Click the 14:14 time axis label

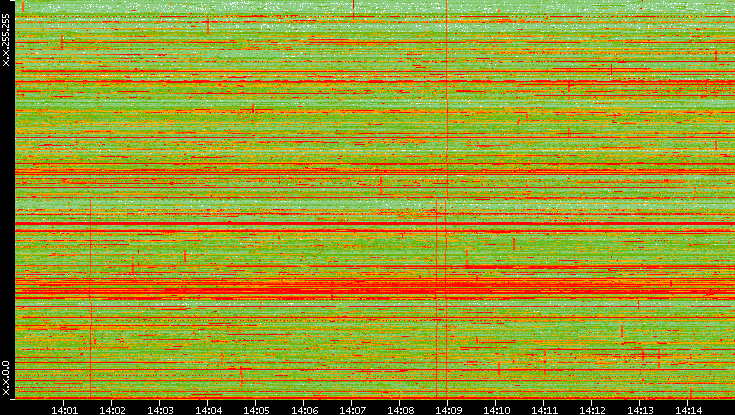(688, 410)
